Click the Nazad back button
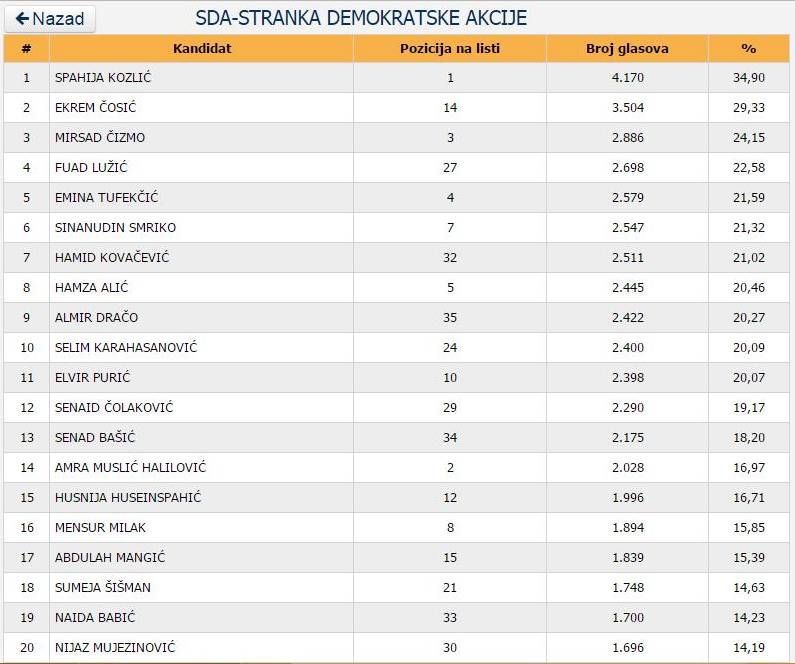Image resolution: width=795 pixels, height=664 pixels. [x=50, y=19]
